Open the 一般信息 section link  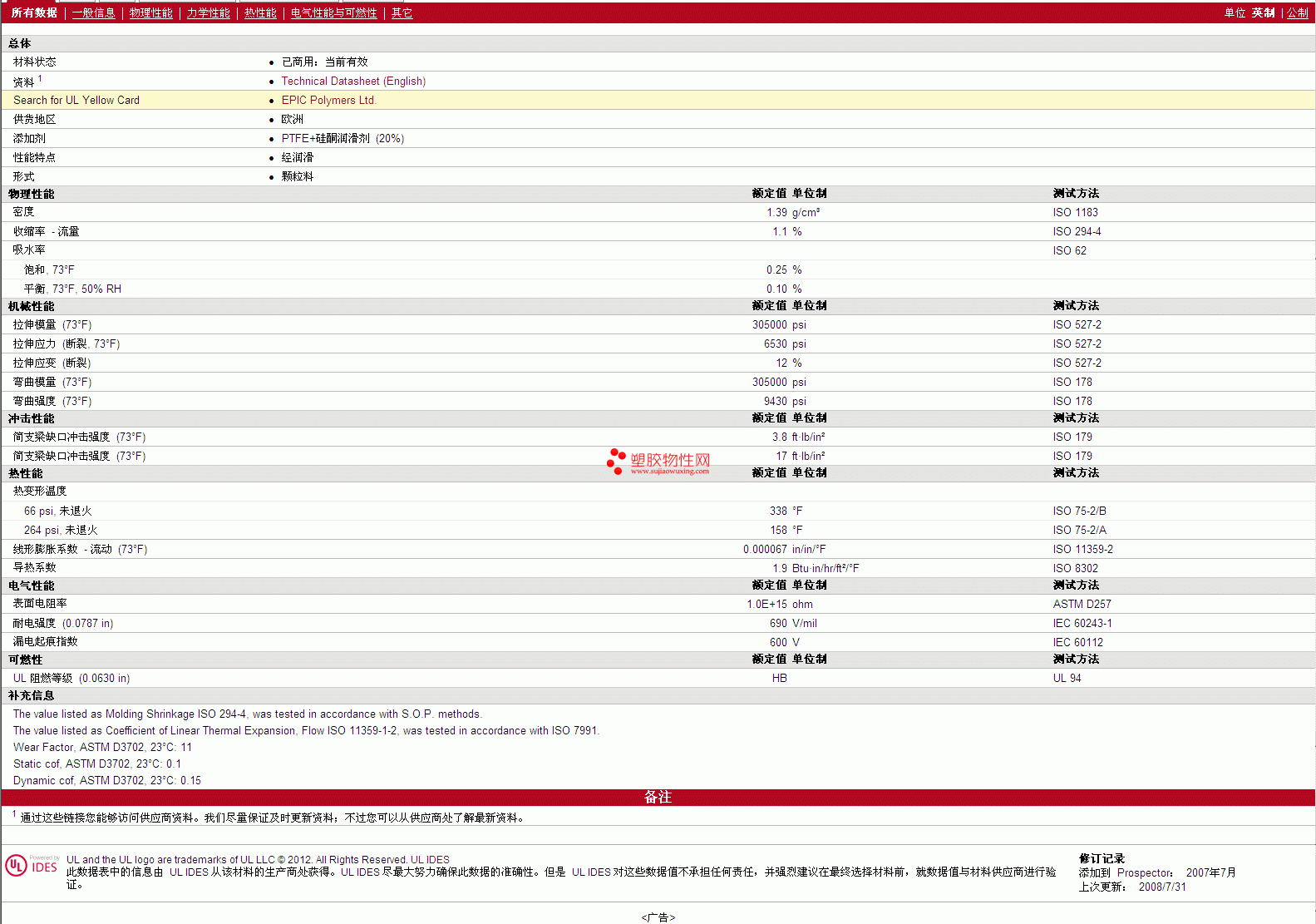pos(93,13)
